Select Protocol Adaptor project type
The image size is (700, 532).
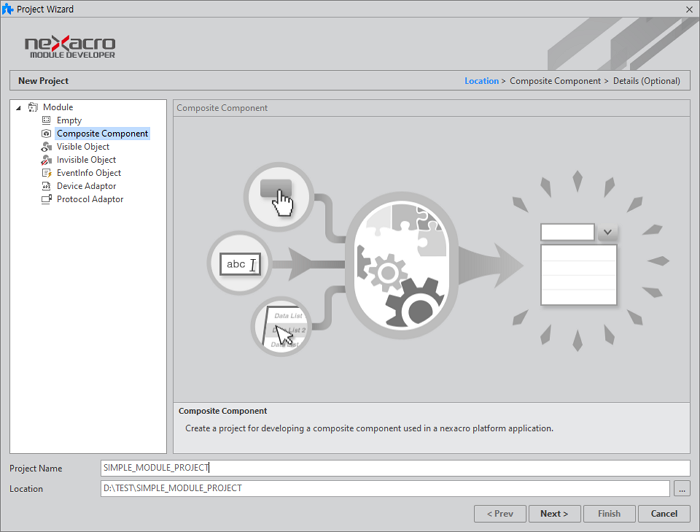pos(90,199)
